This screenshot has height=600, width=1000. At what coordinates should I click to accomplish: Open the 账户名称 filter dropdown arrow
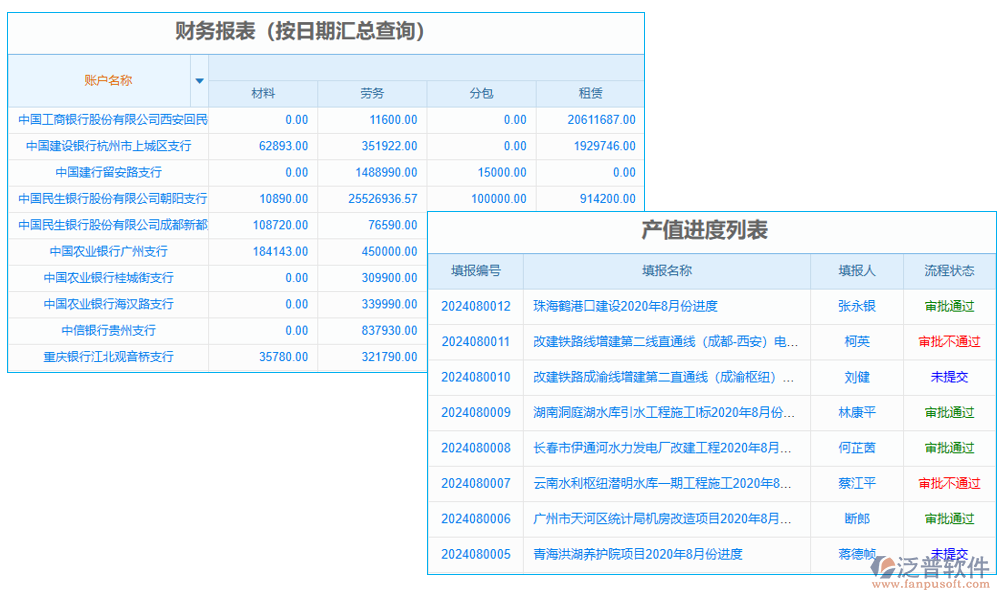199,82
